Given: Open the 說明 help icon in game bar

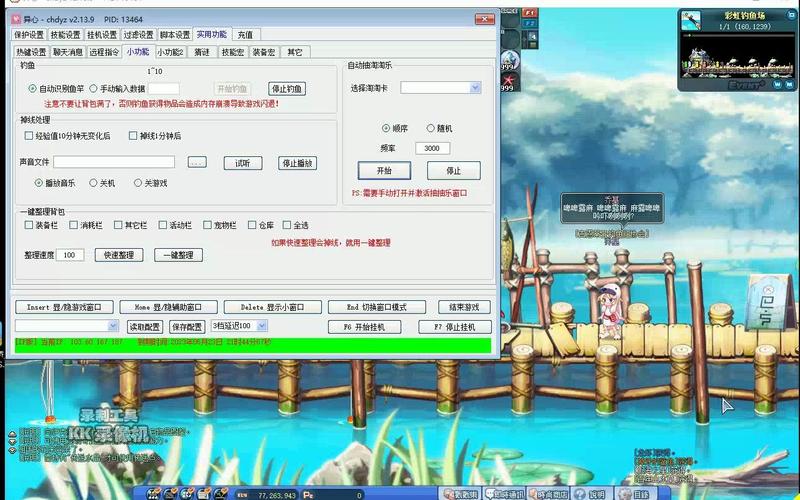Looking at the screenshot, I should click(590, 494).
